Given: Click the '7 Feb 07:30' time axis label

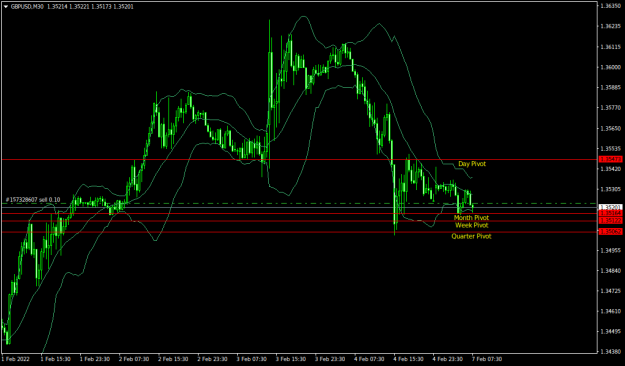Looking at the screenshot, I should [x=488, y=359].
